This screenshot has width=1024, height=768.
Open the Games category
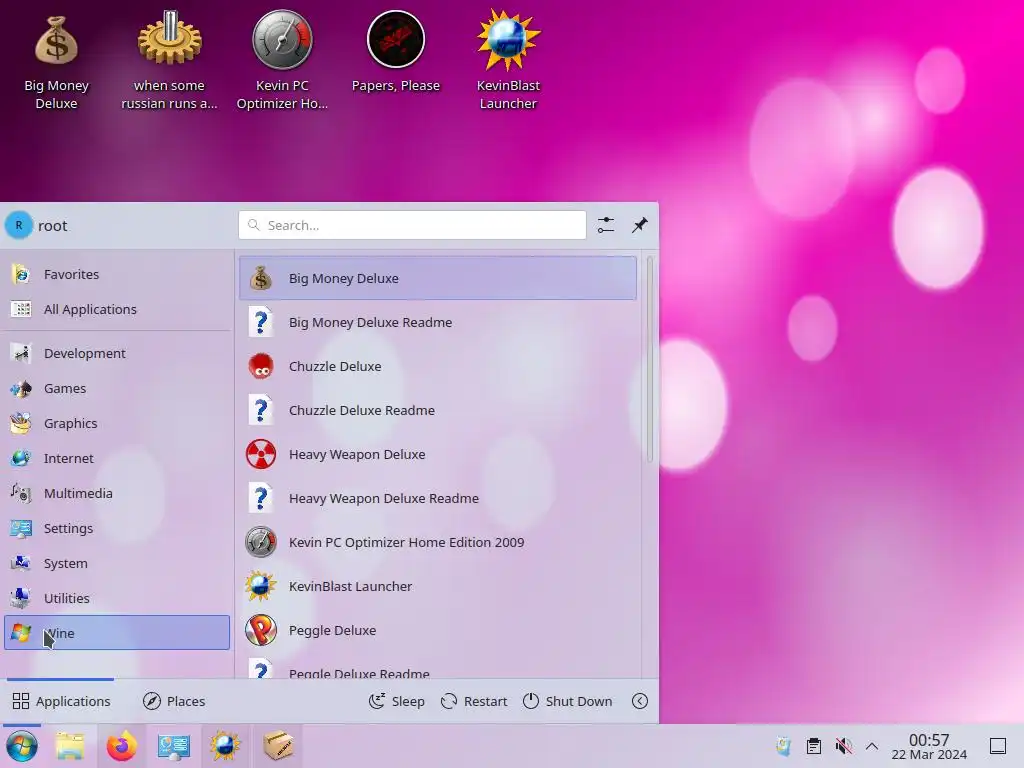tap(118, 389)
